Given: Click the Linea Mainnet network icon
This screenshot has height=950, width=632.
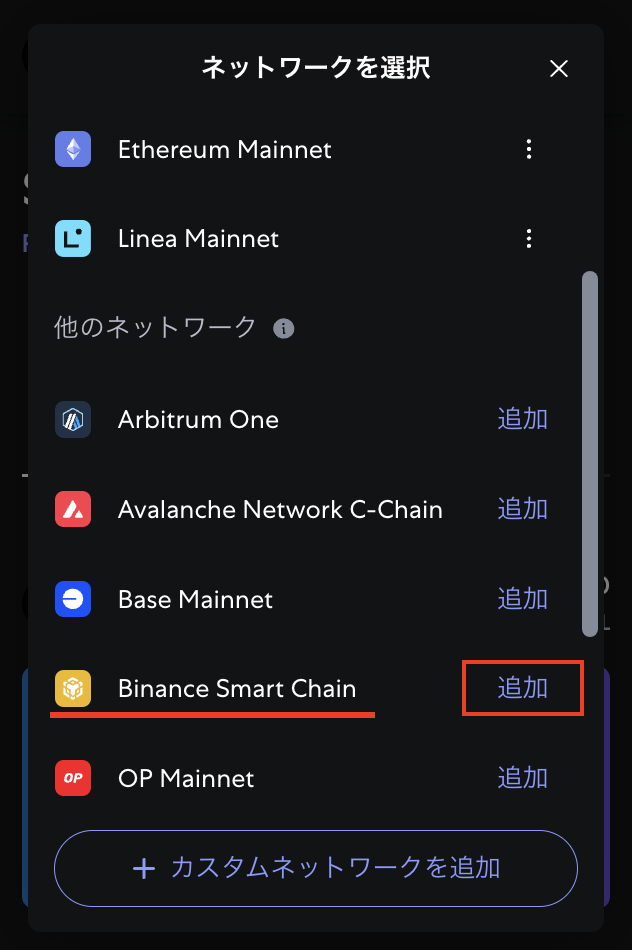Looking at the screenshot, I should point(73,239).
